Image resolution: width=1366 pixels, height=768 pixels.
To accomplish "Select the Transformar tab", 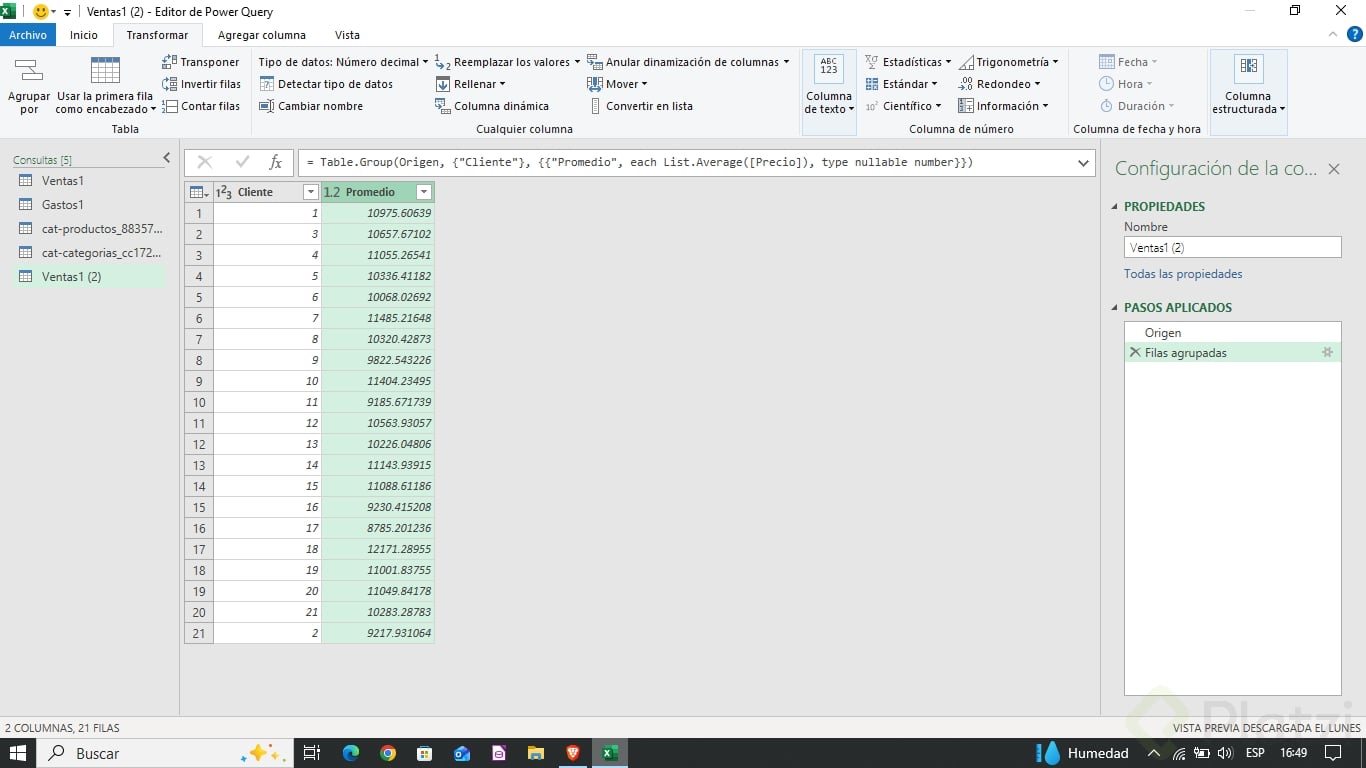I will [x=158, y=35].
